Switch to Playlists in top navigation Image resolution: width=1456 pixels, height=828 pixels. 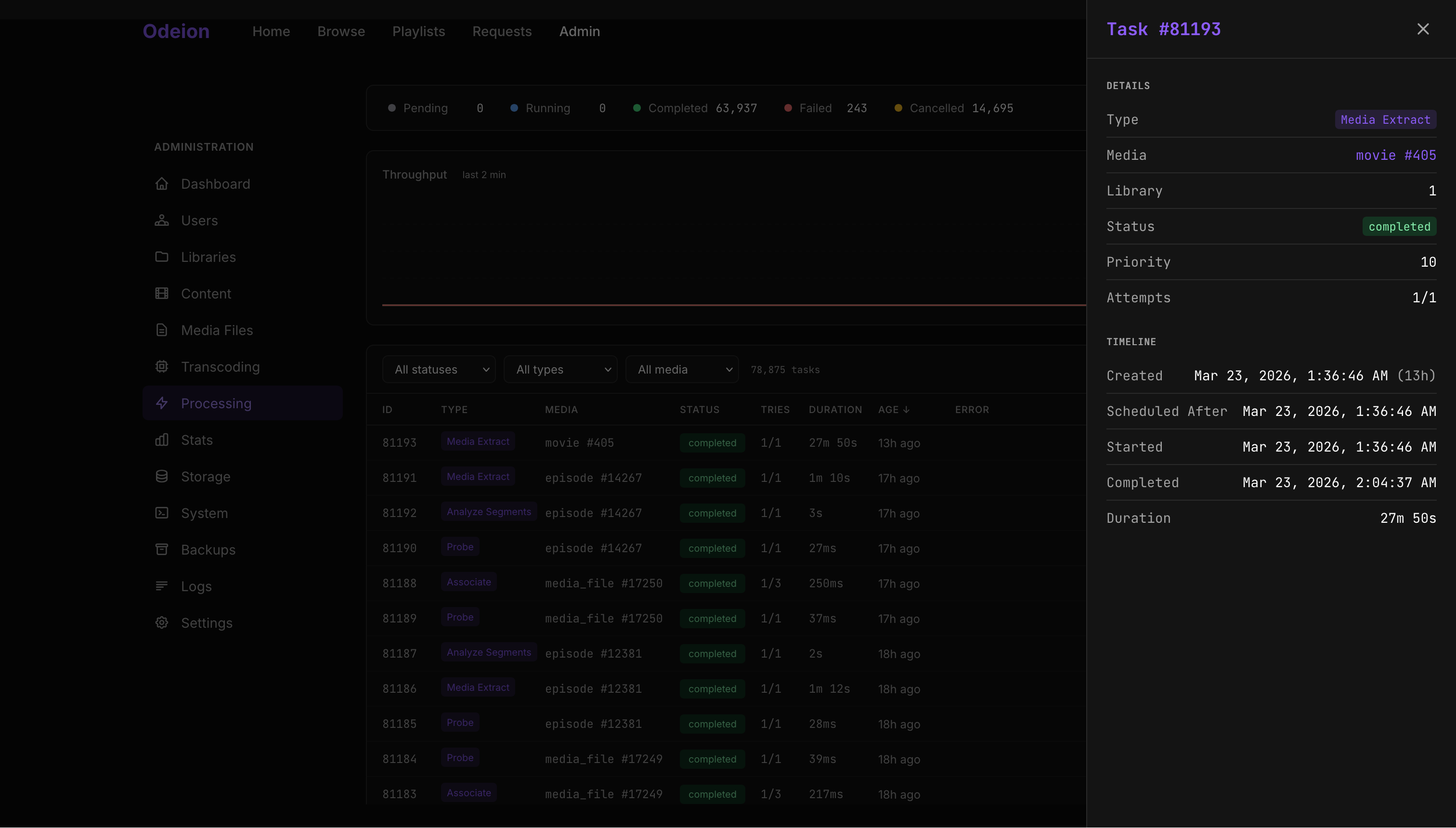[418, 31]
